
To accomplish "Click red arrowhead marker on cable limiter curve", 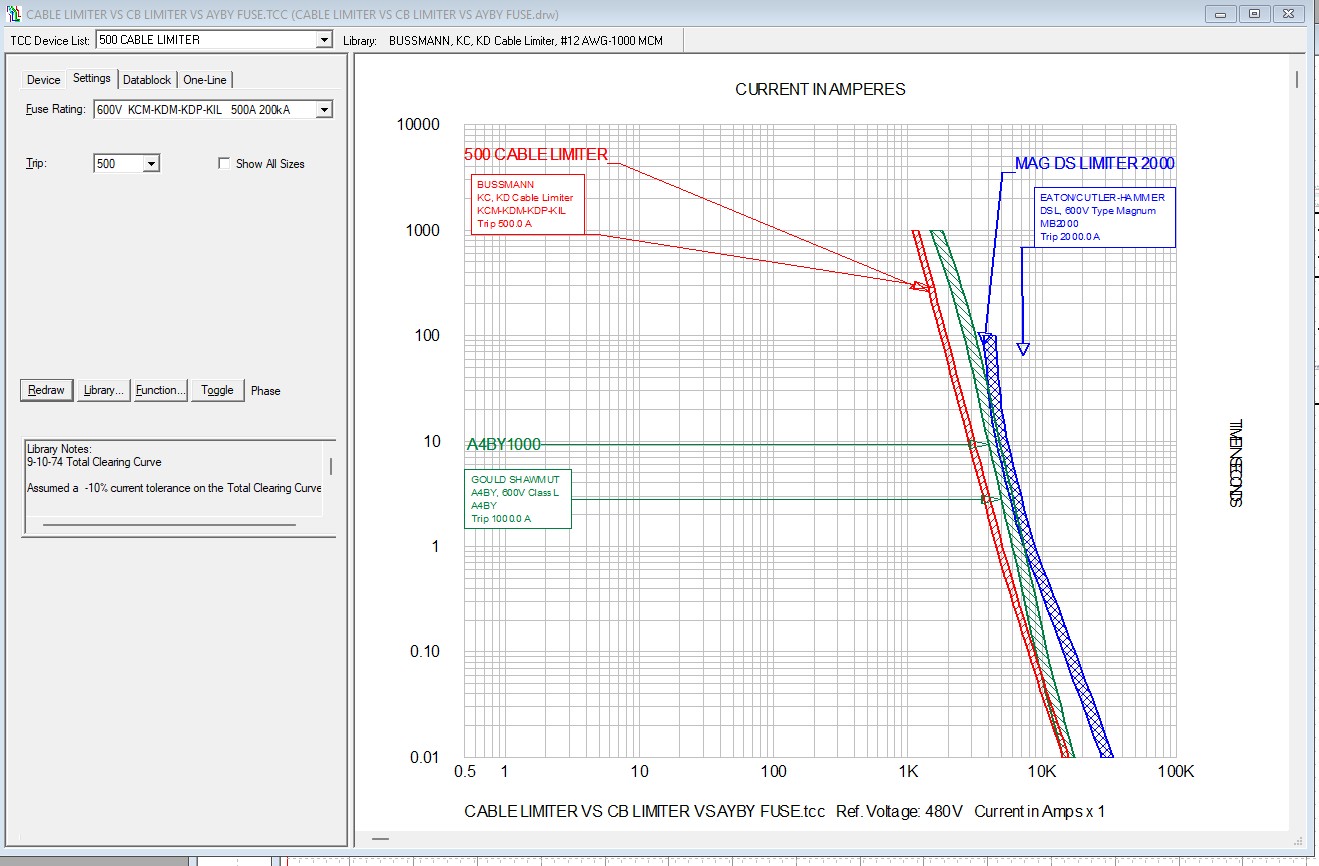I will pyautogui.click(x=918, y=287).
